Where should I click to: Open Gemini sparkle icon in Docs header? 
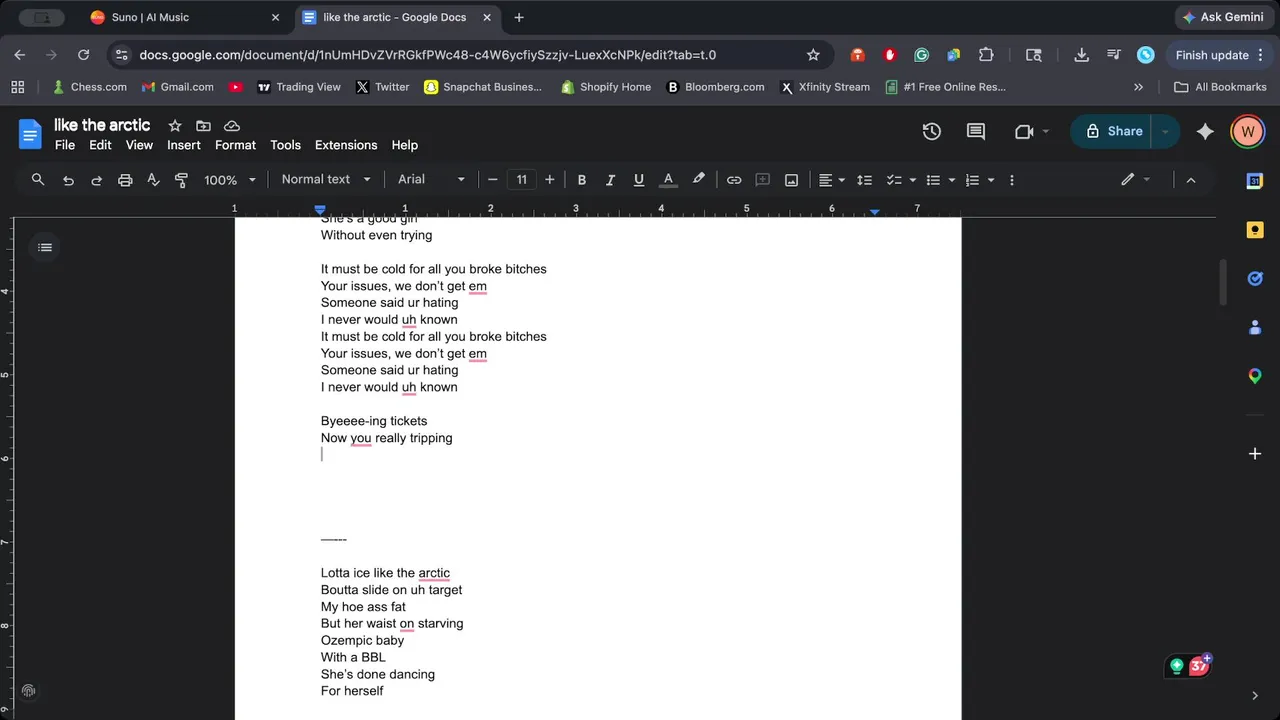(1205, 131)
